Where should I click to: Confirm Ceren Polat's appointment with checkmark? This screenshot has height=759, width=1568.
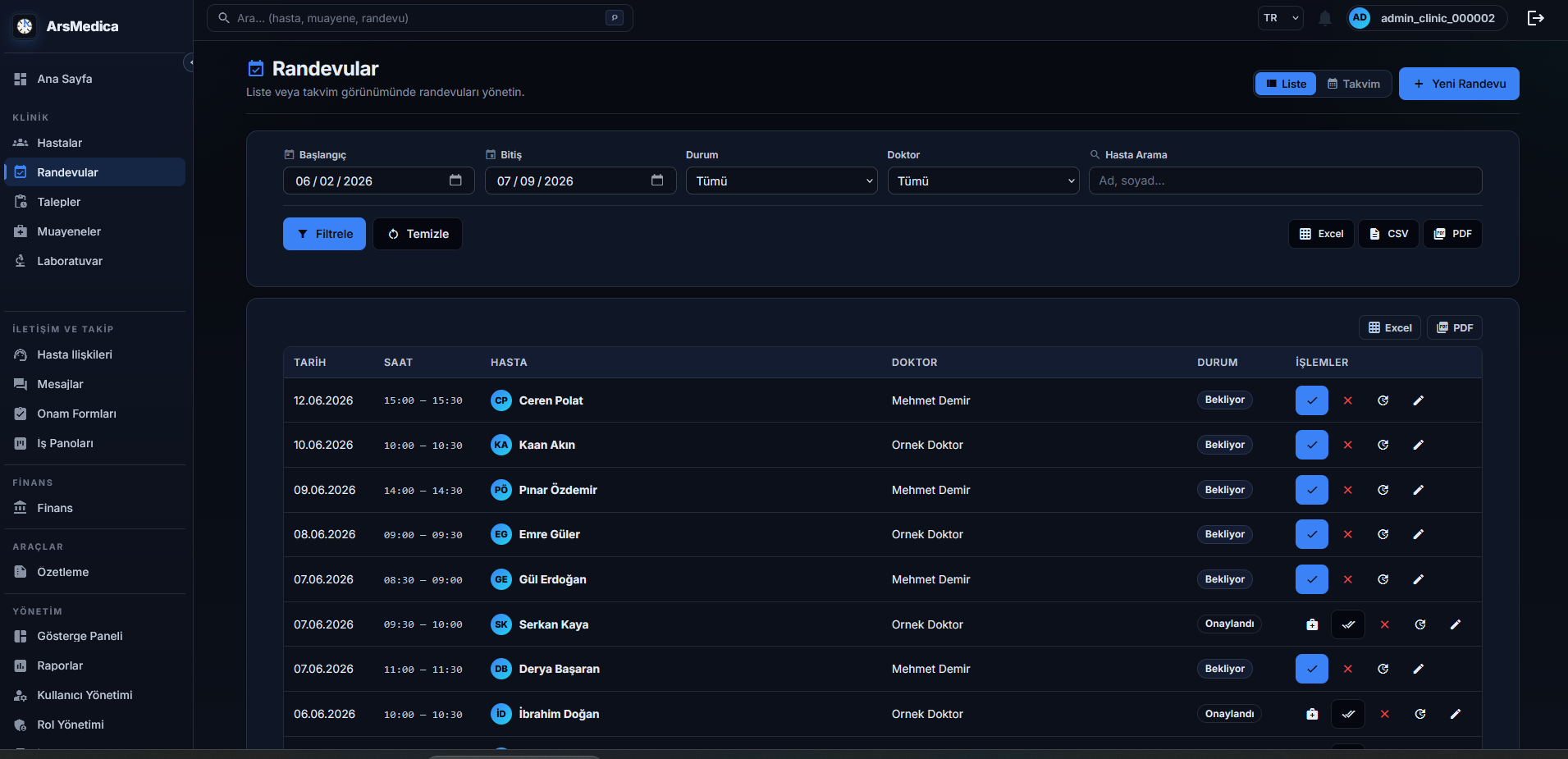coord(1311,400)
